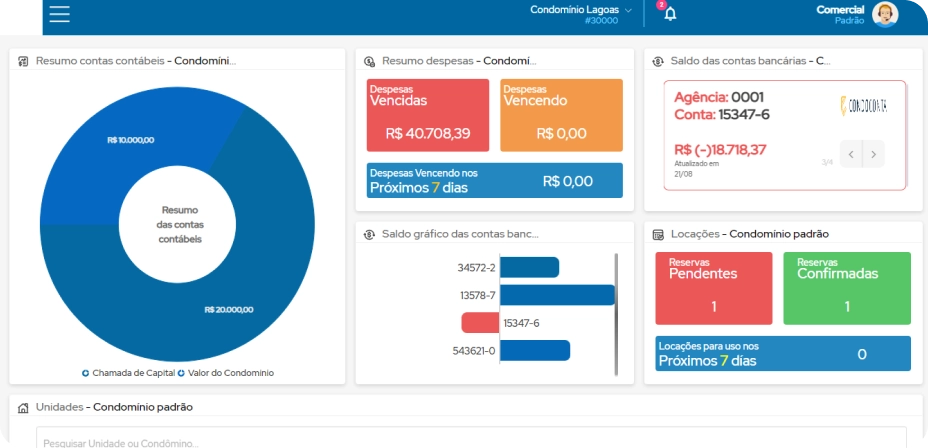Click the Unidades house icon

(x=24, y=407)
